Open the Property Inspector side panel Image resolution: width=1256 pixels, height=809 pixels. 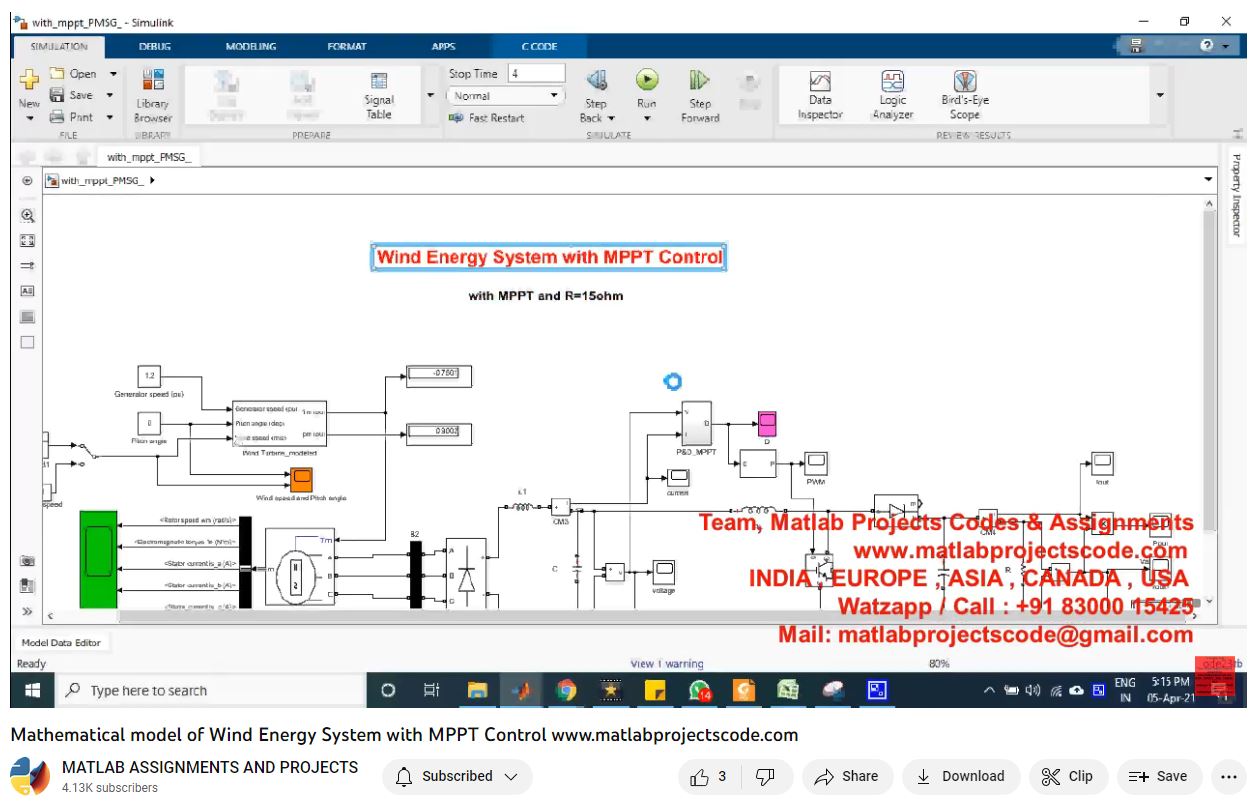click(x=1236, y=195)
